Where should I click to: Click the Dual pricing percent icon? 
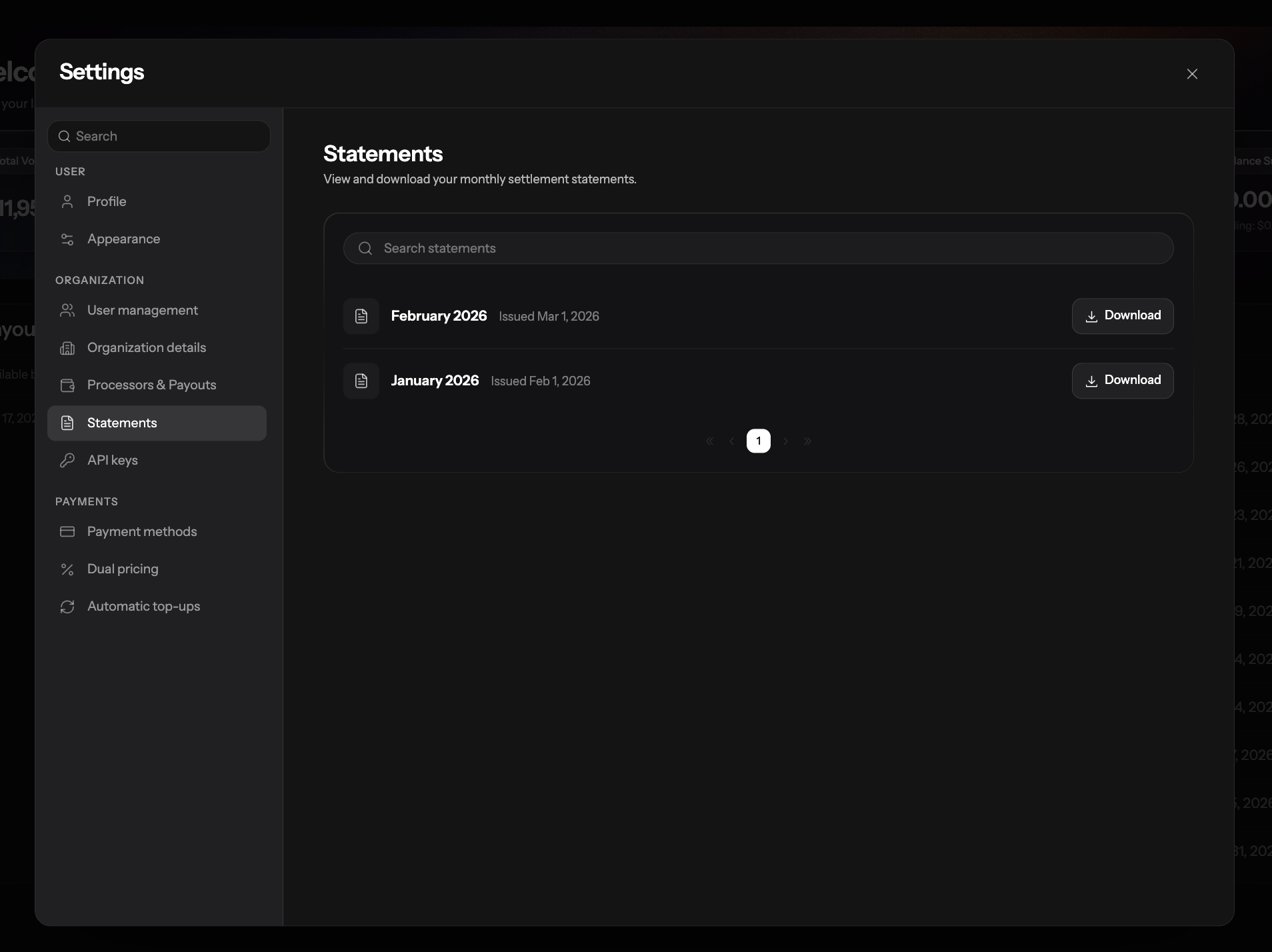point(67,569)
